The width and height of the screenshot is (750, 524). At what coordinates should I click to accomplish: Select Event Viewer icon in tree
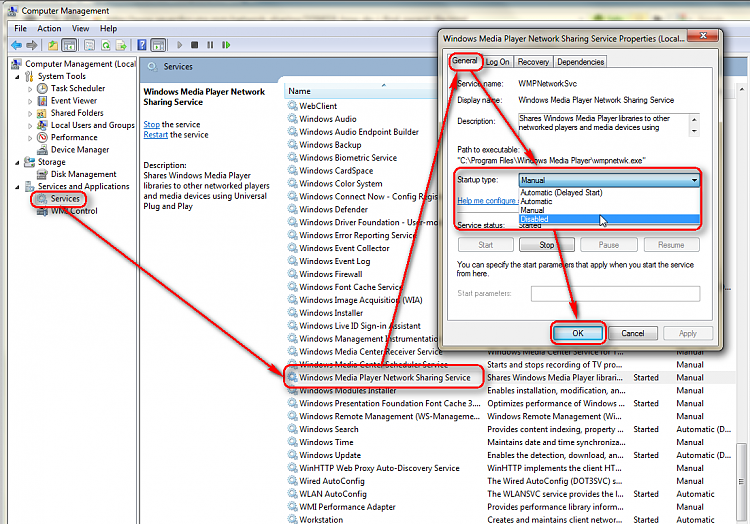pyautogui.click(x=43, y=101)
